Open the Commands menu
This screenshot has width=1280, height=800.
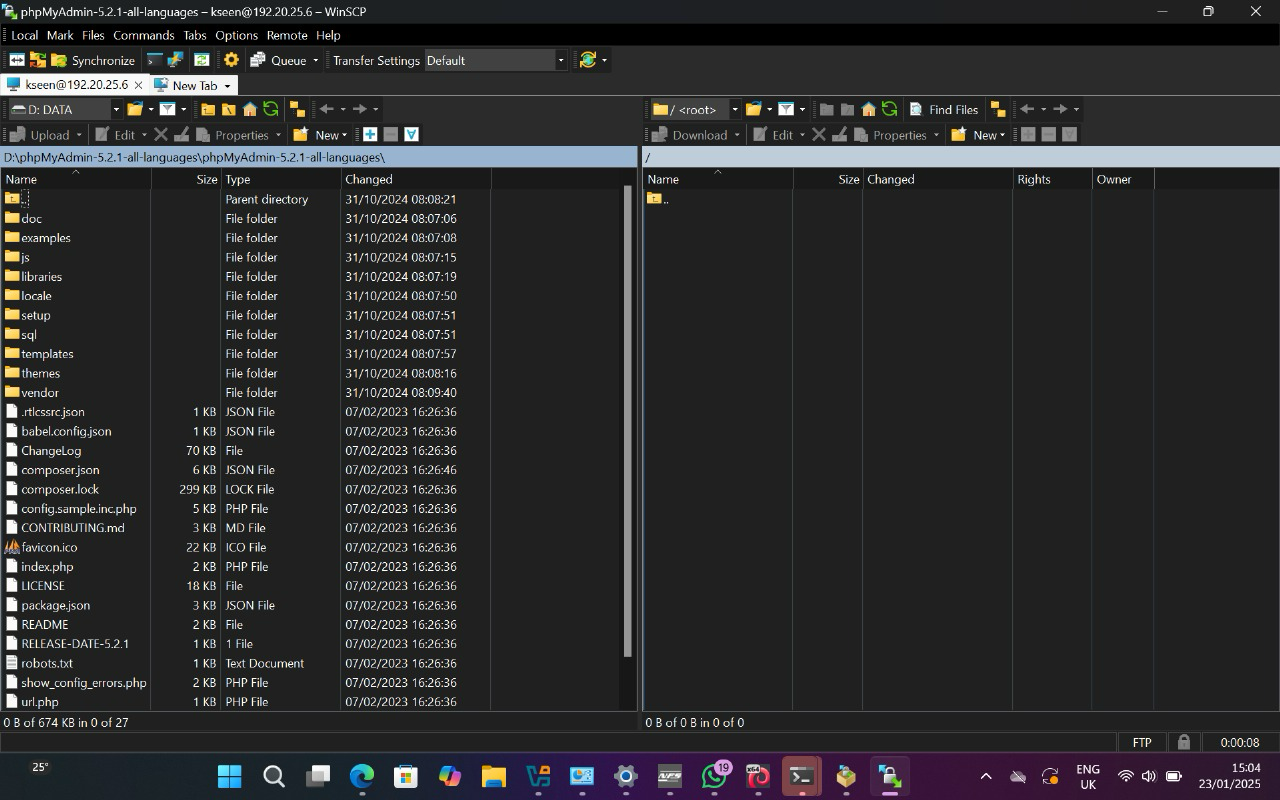tap(143, 35)
